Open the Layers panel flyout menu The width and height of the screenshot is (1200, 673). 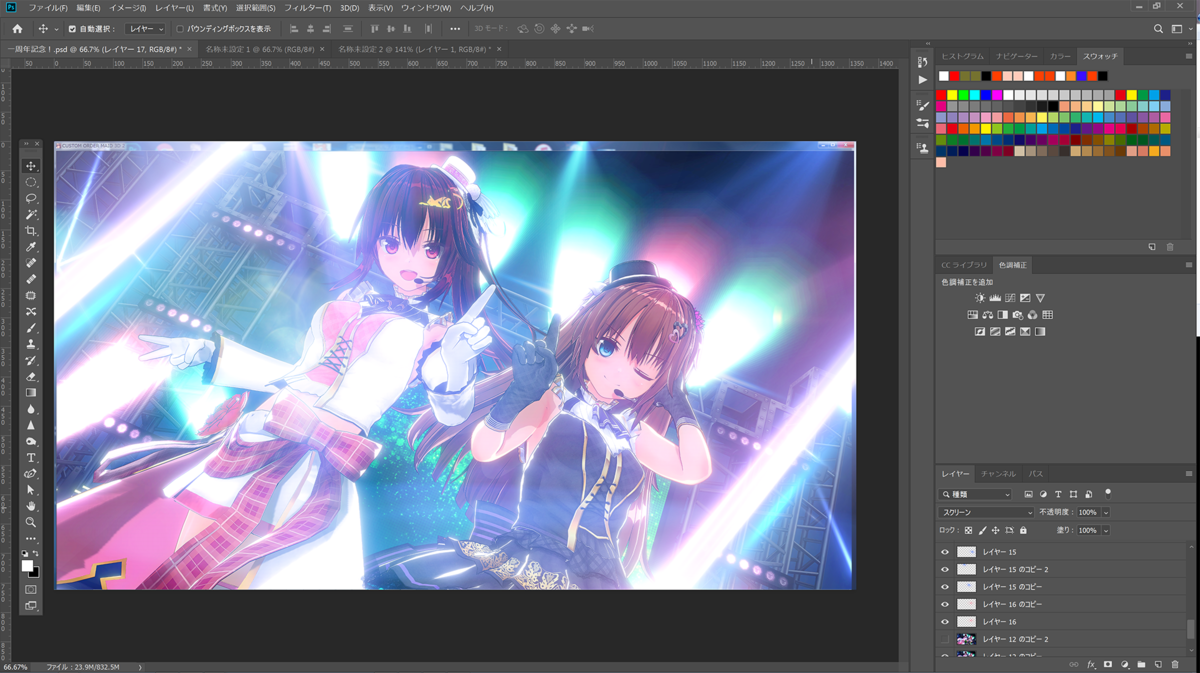click(x=1189, y=474)
